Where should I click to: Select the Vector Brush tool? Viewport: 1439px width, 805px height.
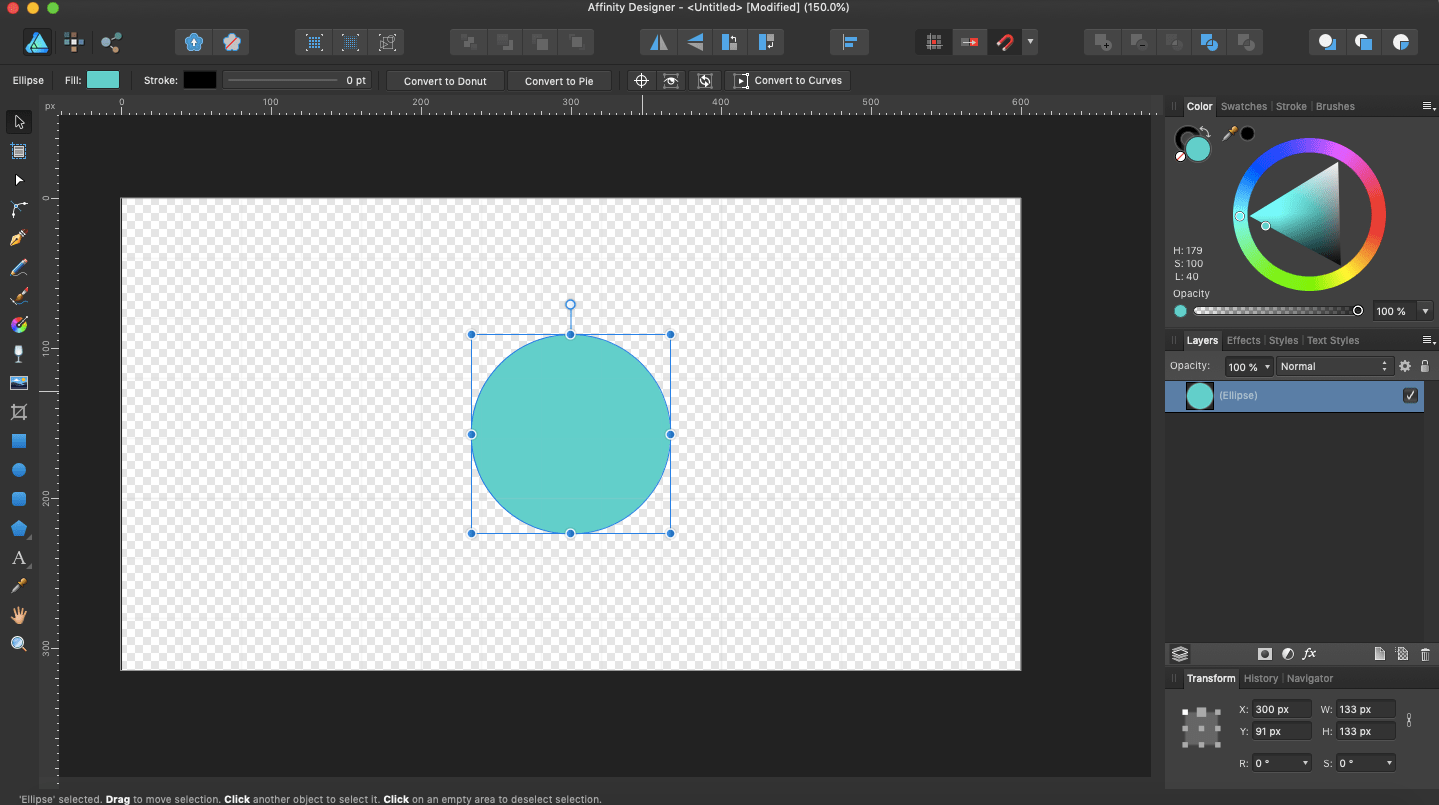(18, 296)
